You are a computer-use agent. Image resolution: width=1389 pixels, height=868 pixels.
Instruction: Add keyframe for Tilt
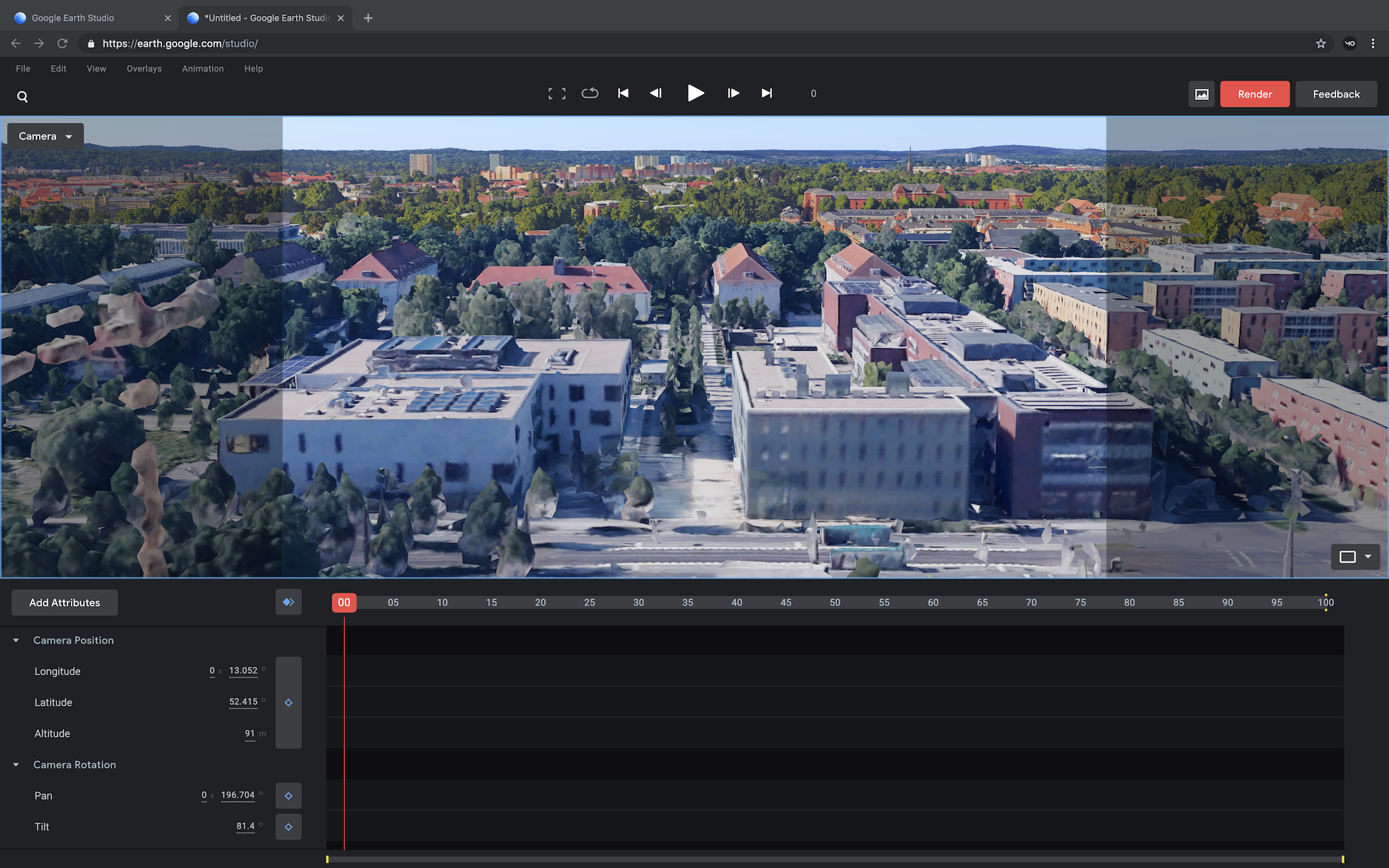(288, 827)
